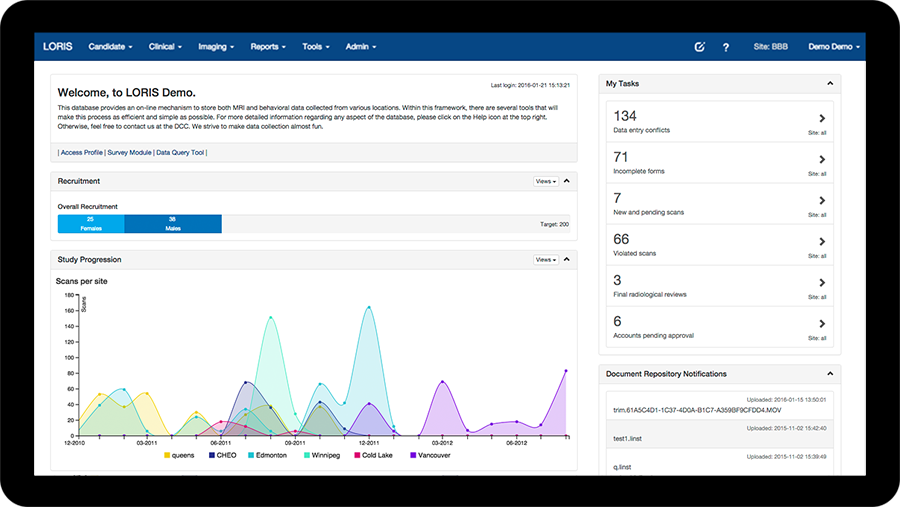Open the test1.linst document

[627, 439]
